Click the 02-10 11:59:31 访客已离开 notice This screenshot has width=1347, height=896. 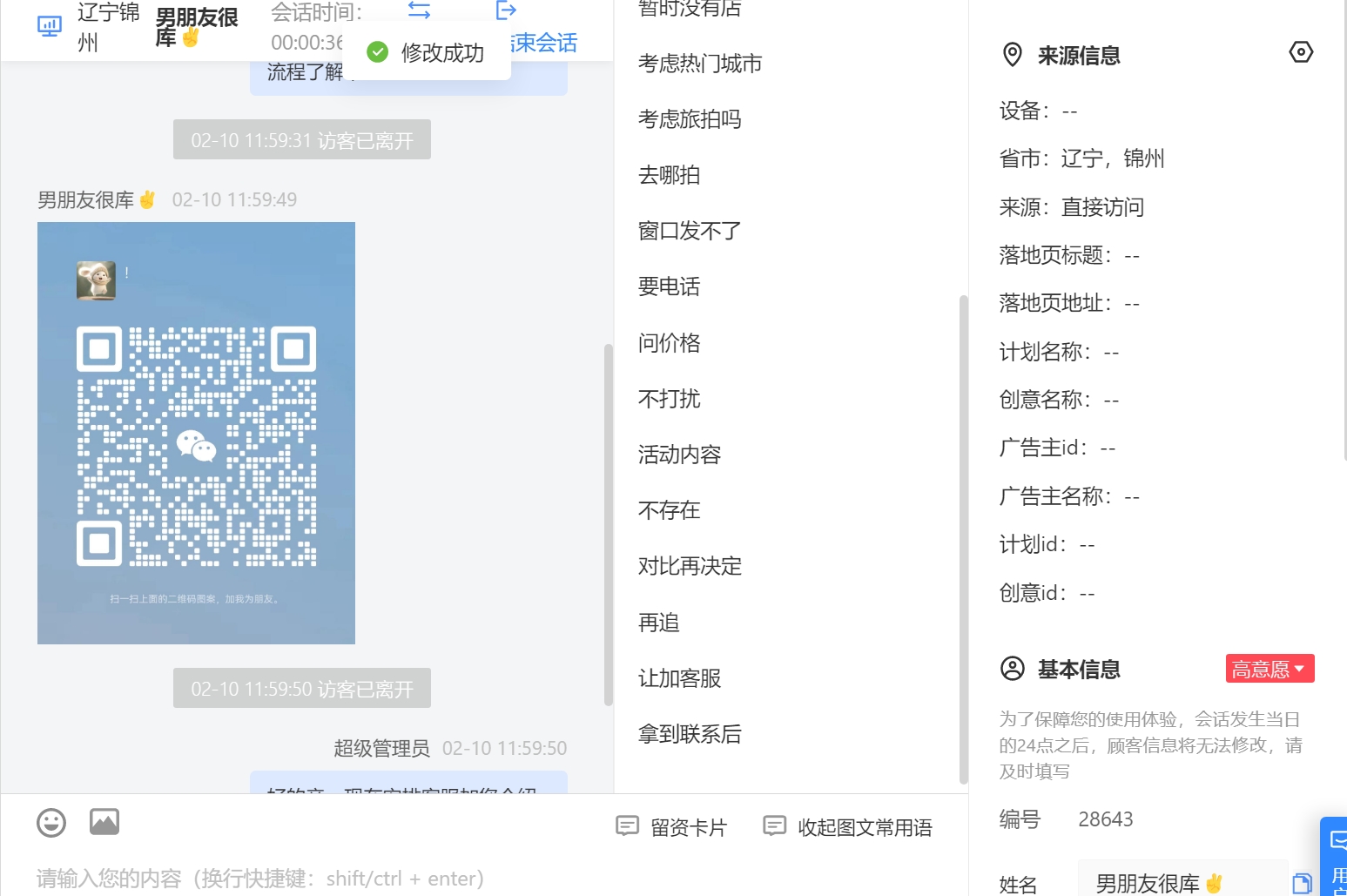tap(302, 140)
